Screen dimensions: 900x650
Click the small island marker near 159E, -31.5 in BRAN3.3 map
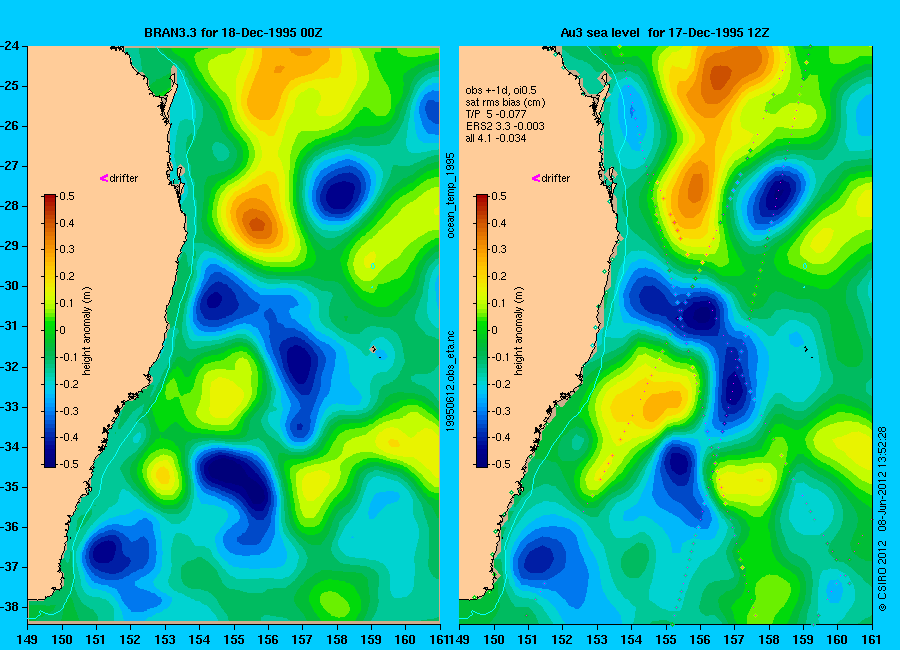pos(374,349)
